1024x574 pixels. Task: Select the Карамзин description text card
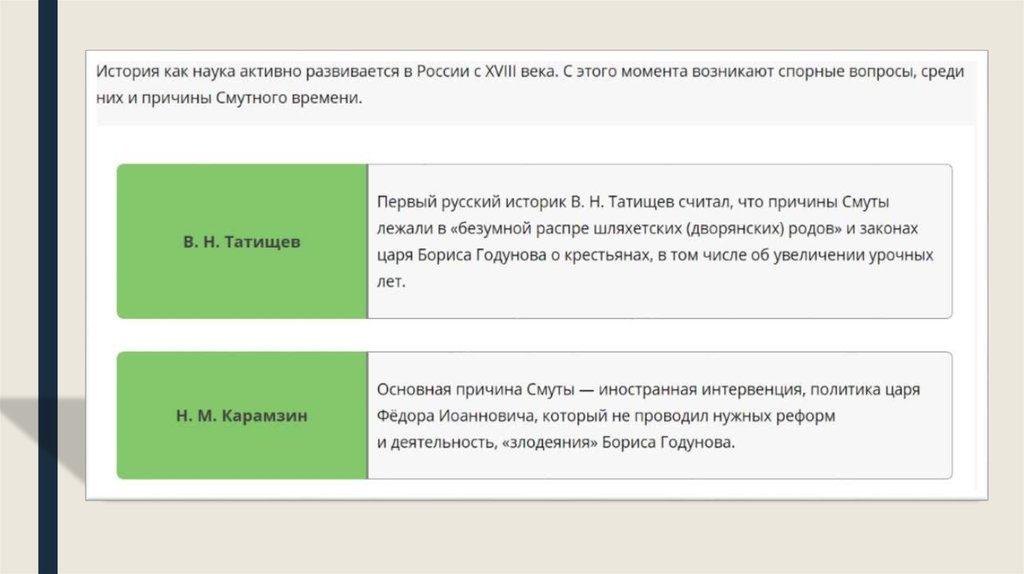click(x=659, y=416)
